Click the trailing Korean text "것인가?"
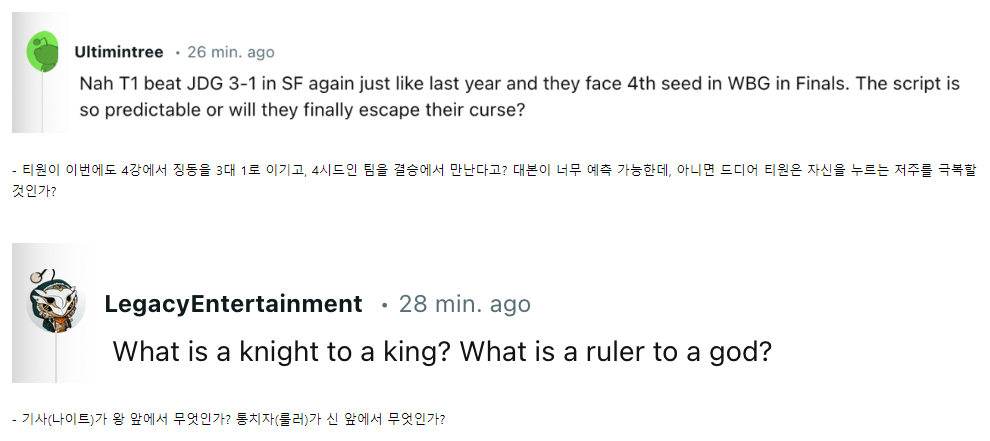Viewport: 990px width, 441px height. 34,192
